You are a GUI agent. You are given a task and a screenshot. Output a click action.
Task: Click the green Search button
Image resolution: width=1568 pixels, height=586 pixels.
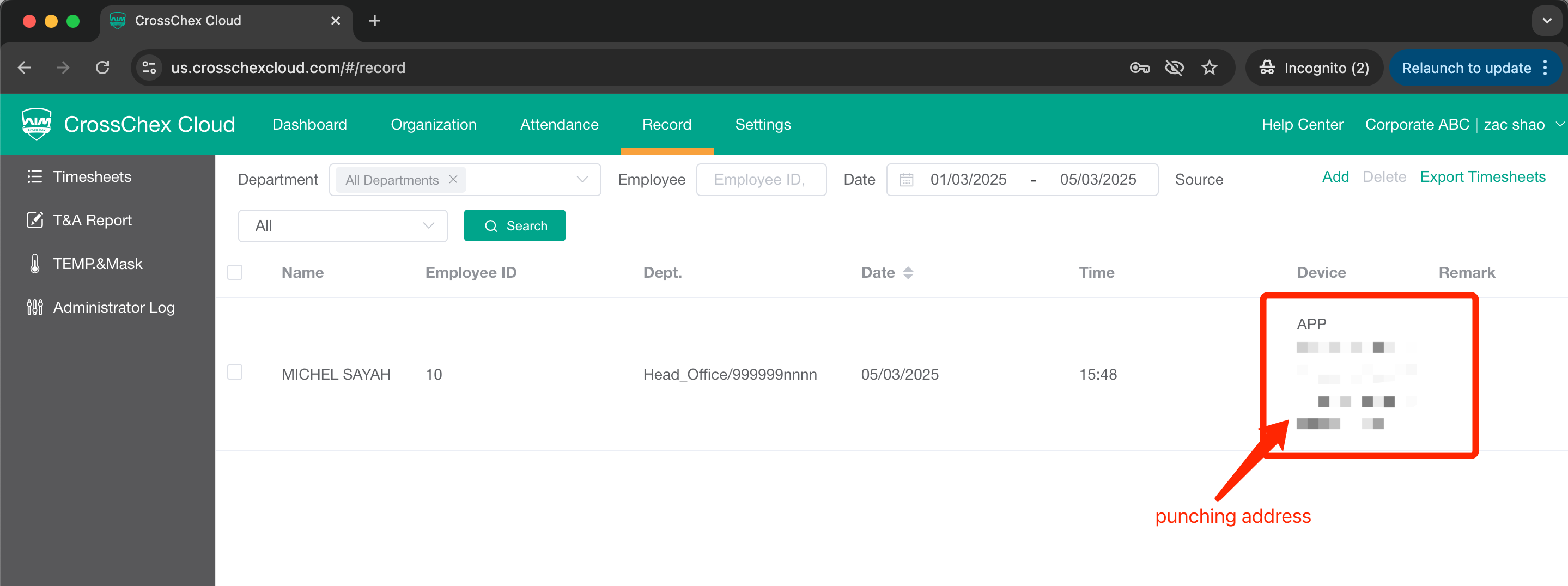pyautogui.click(x=514, y=226)
